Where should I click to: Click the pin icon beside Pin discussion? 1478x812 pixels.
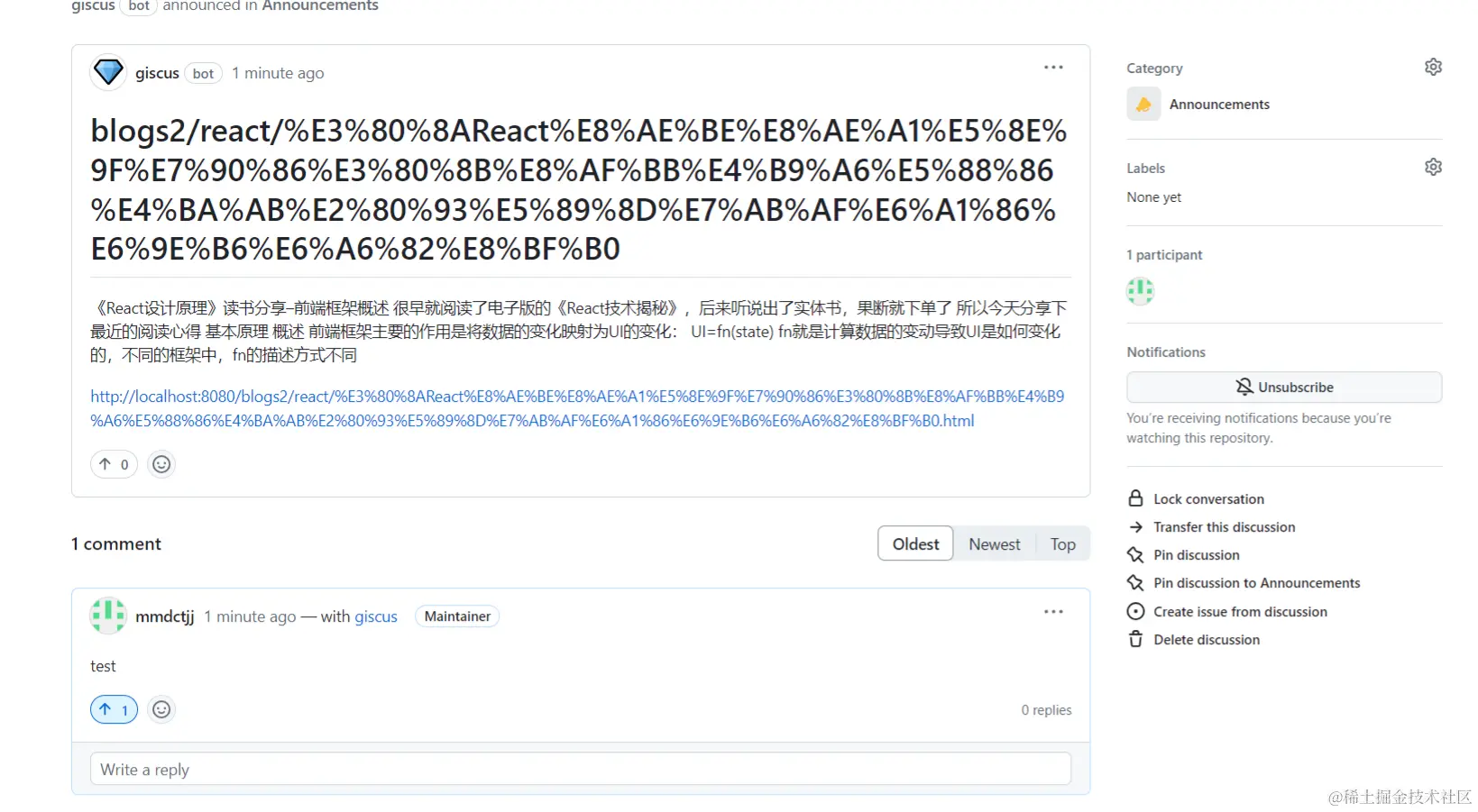click(1135, 555)
